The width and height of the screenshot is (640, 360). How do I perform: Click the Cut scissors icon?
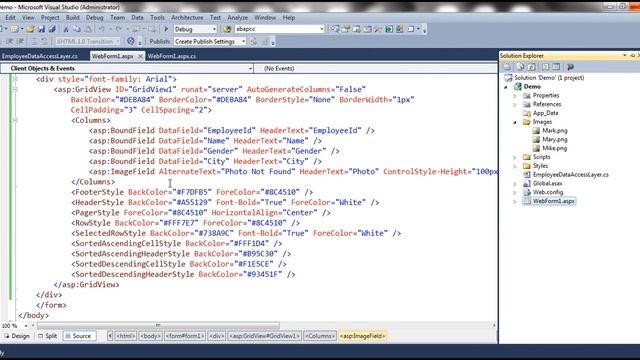tap(66, 29)
